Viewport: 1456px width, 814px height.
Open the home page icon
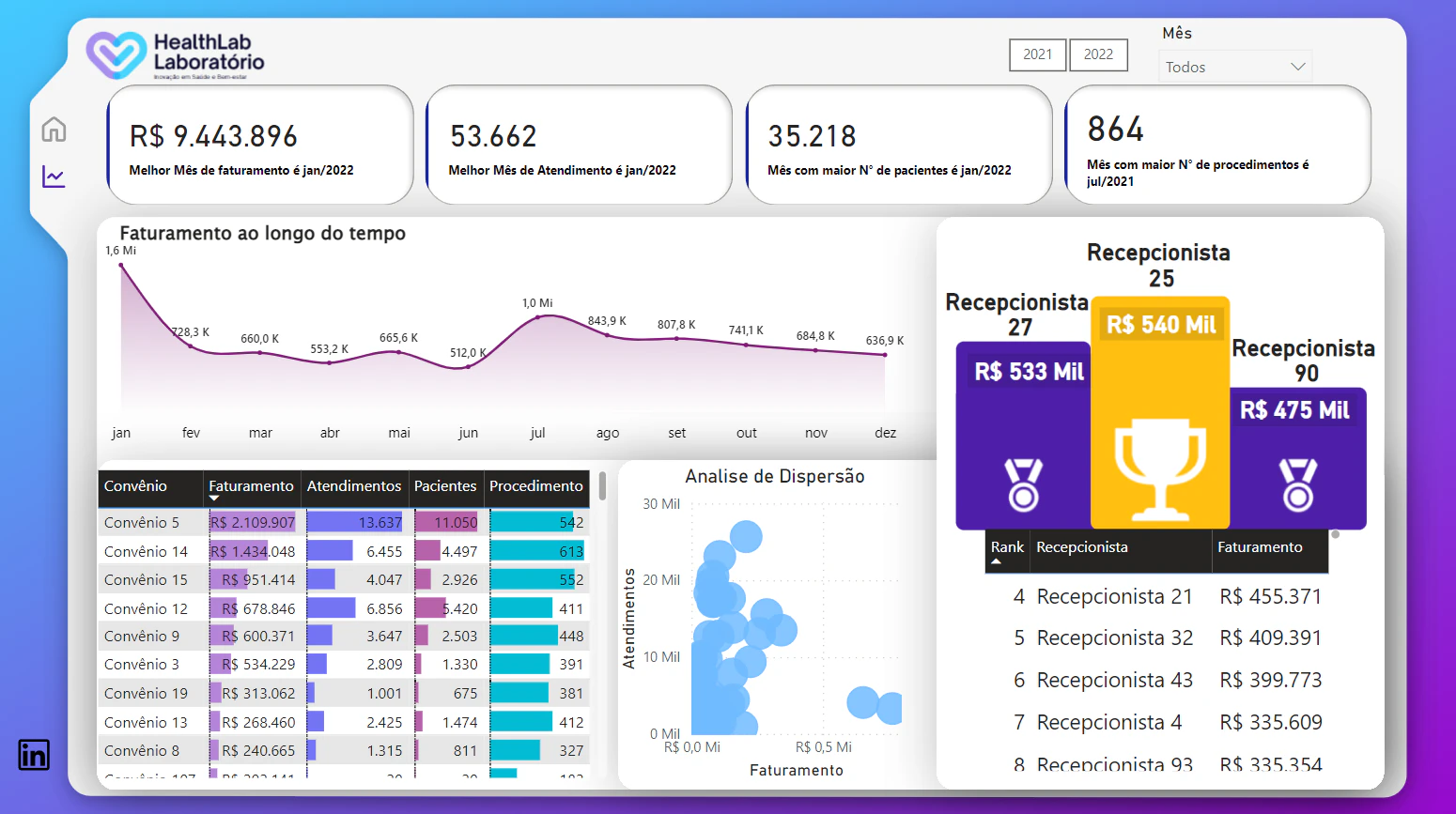point(54,129)
